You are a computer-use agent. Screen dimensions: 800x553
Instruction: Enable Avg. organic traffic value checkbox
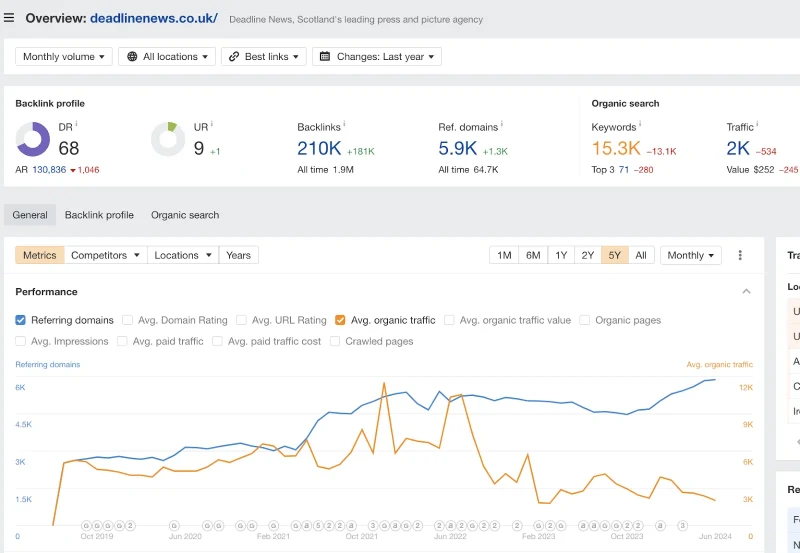point(449,320)
